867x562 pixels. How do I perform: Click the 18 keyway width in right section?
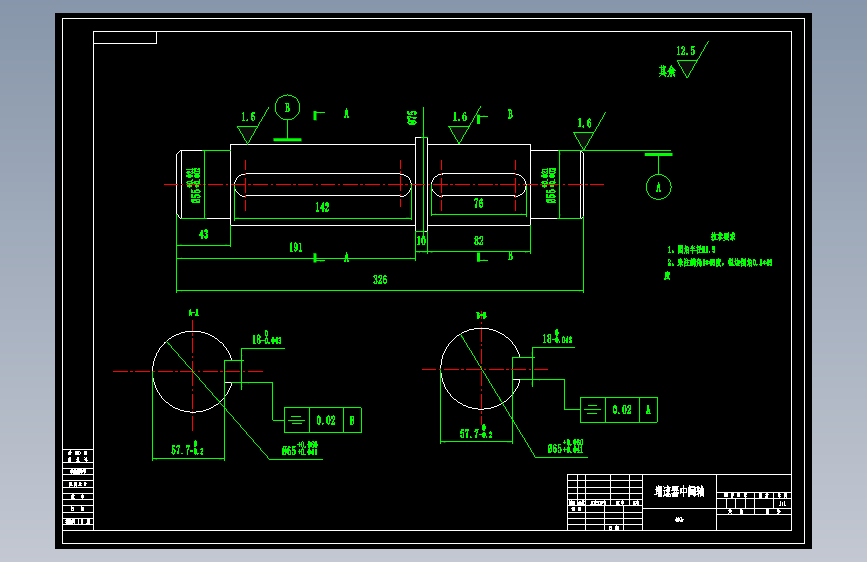(557, 337)
